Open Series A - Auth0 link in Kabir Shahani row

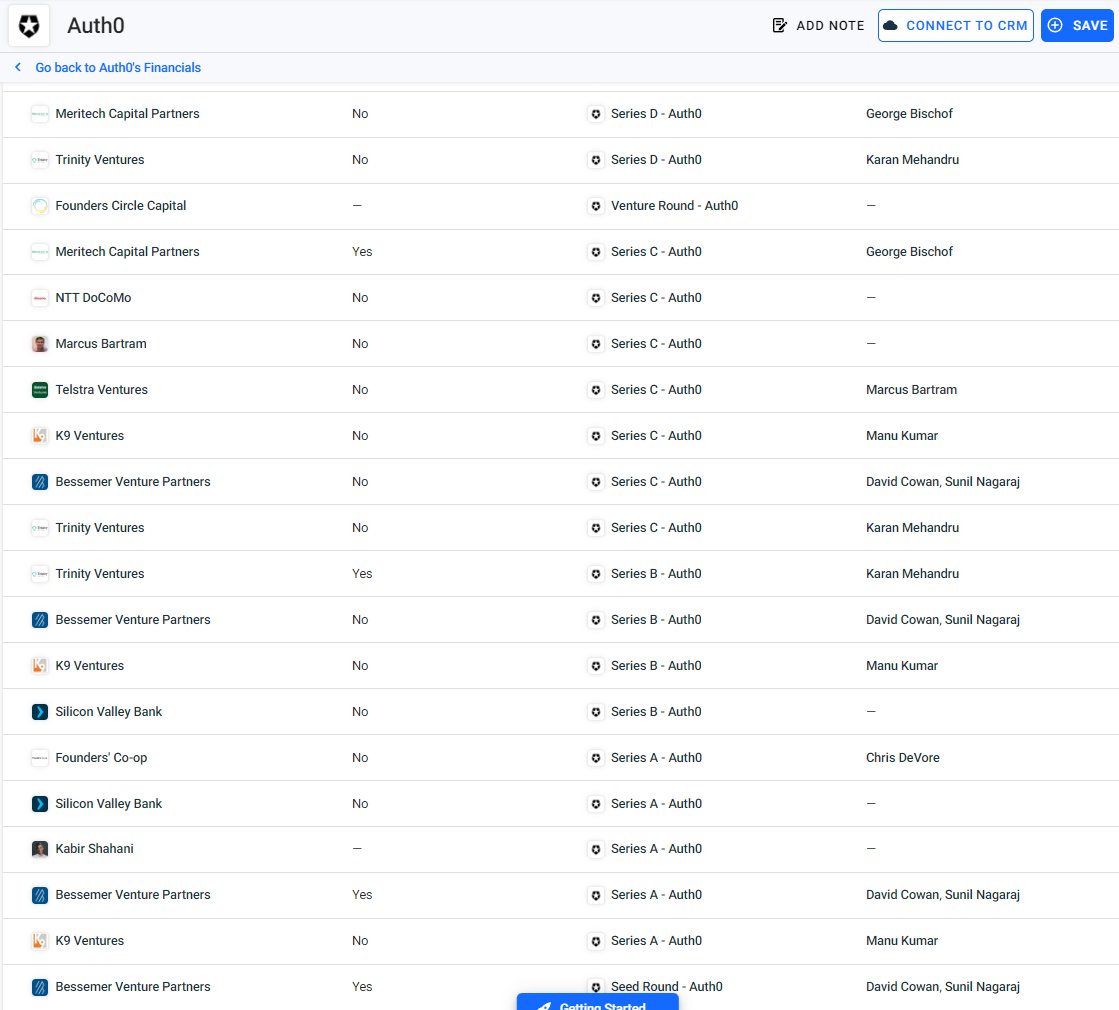656,849
